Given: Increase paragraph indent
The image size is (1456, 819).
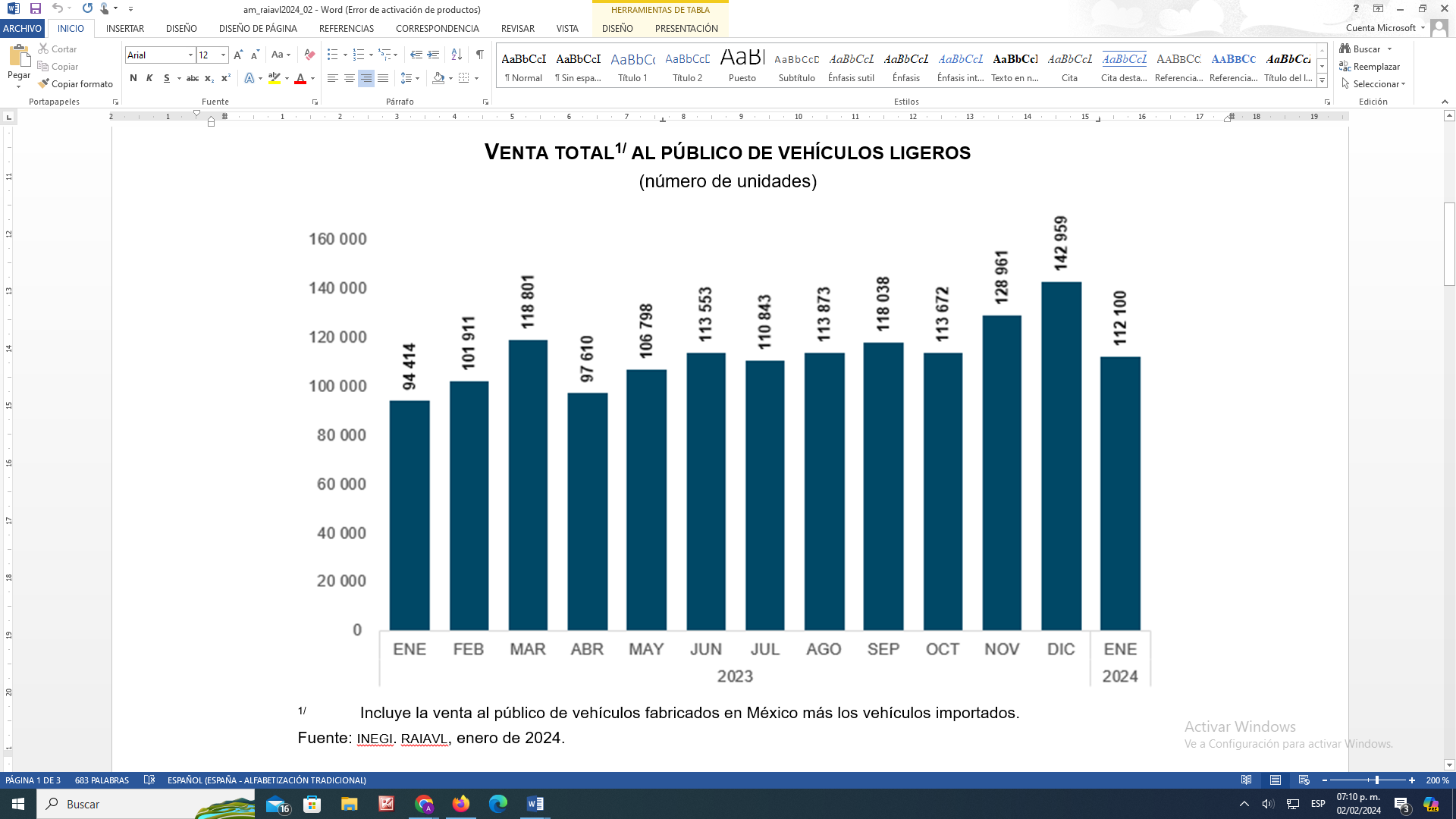Looking at the screenshot, I should click(433, 55).
